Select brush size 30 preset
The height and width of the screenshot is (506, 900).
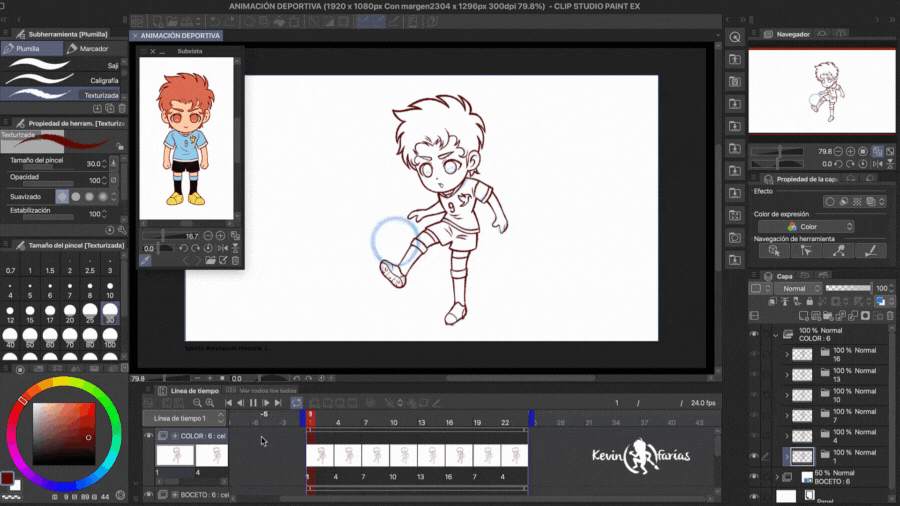[110, 315]
